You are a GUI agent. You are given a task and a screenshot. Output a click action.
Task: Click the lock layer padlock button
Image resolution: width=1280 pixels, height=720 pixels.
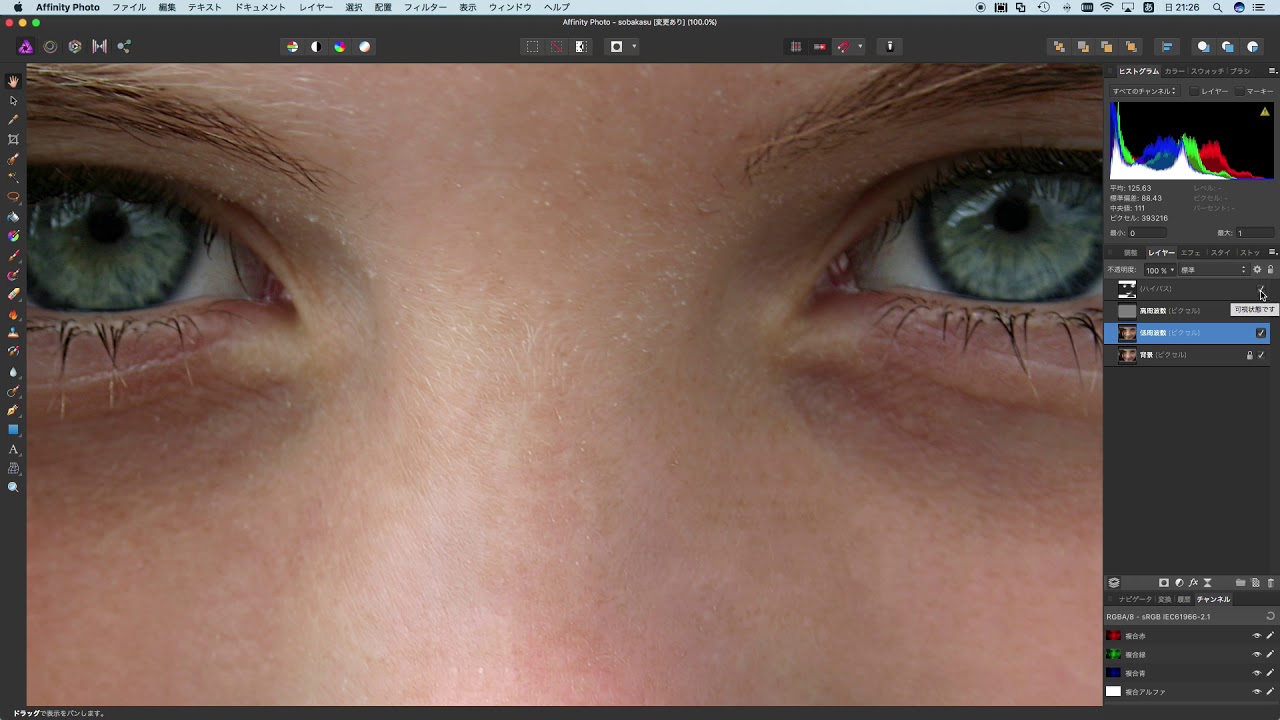pyautogui.click(x=1271, y=270)
